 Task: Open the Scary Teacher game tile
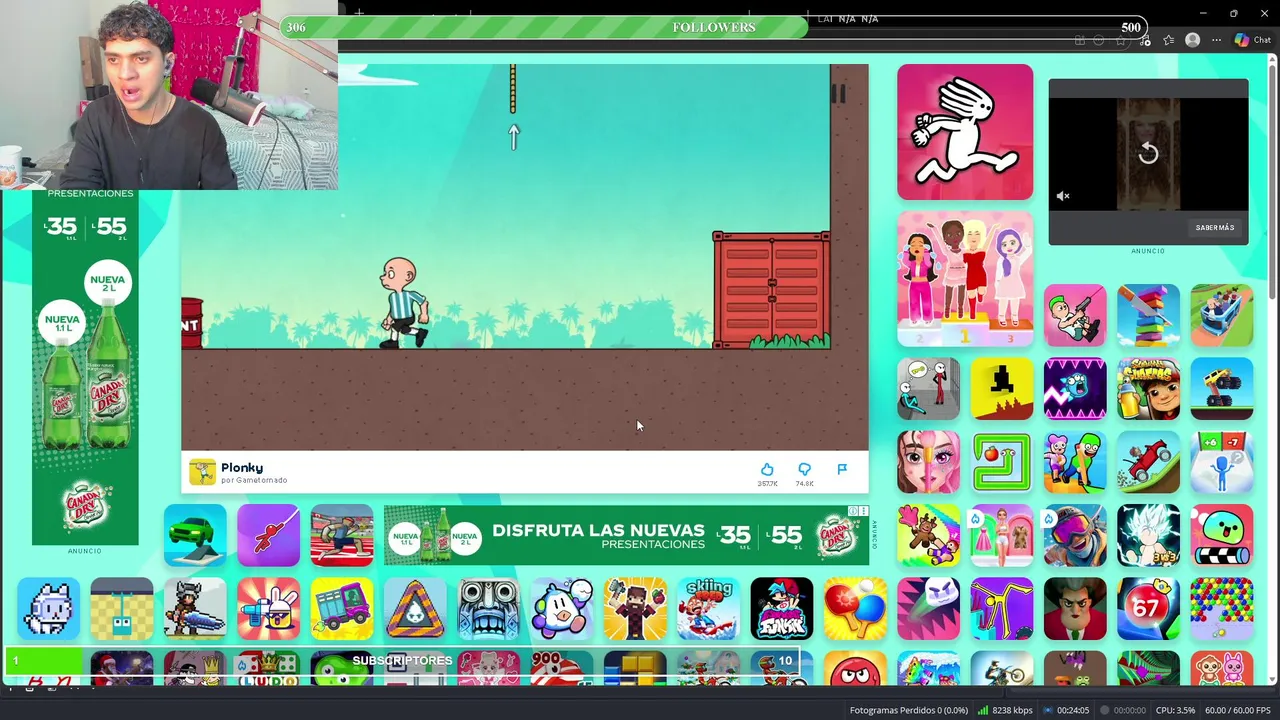(x=1075, y=609)
